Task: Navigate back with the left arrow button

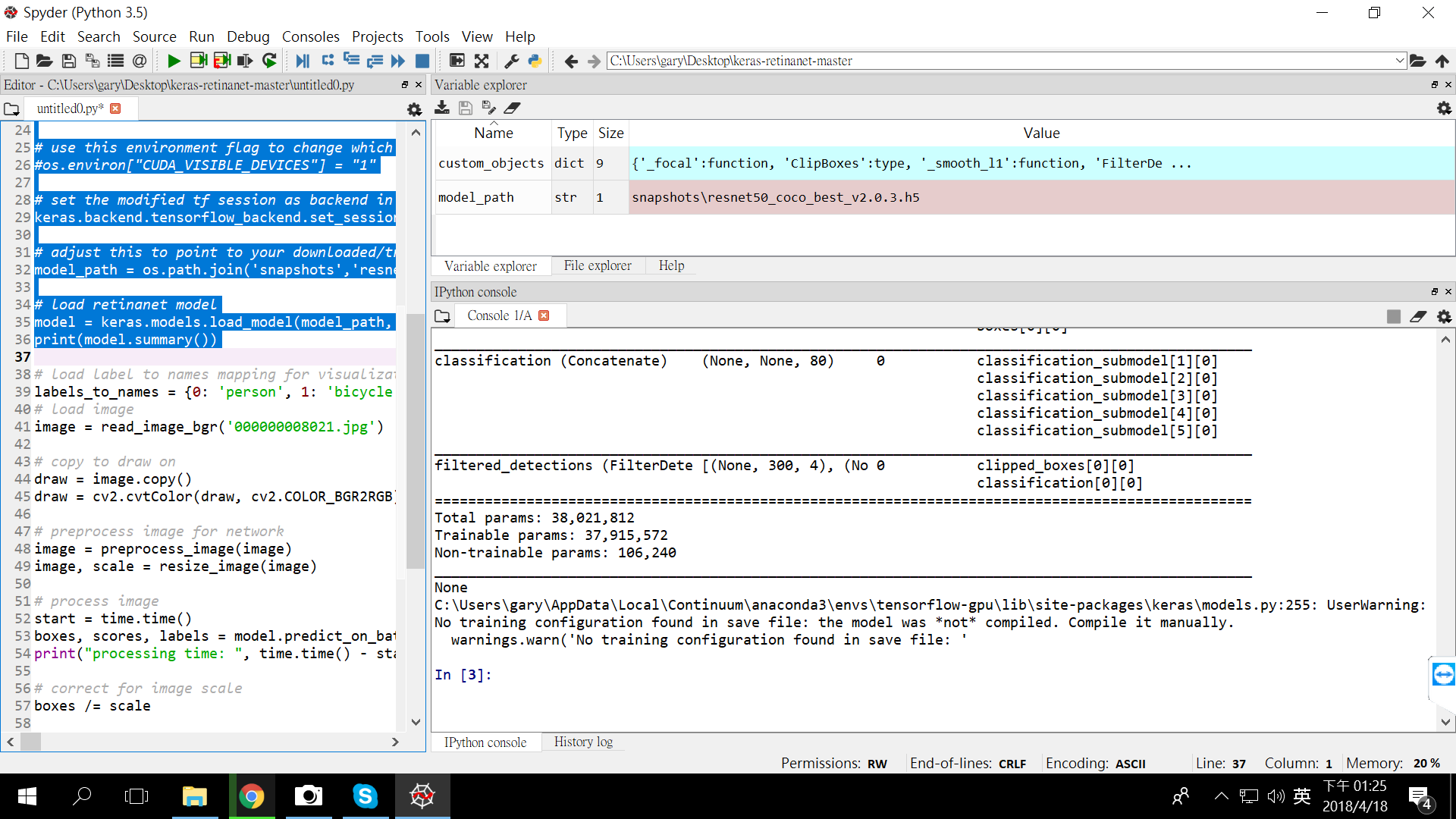Action: (x=571, y=61)
